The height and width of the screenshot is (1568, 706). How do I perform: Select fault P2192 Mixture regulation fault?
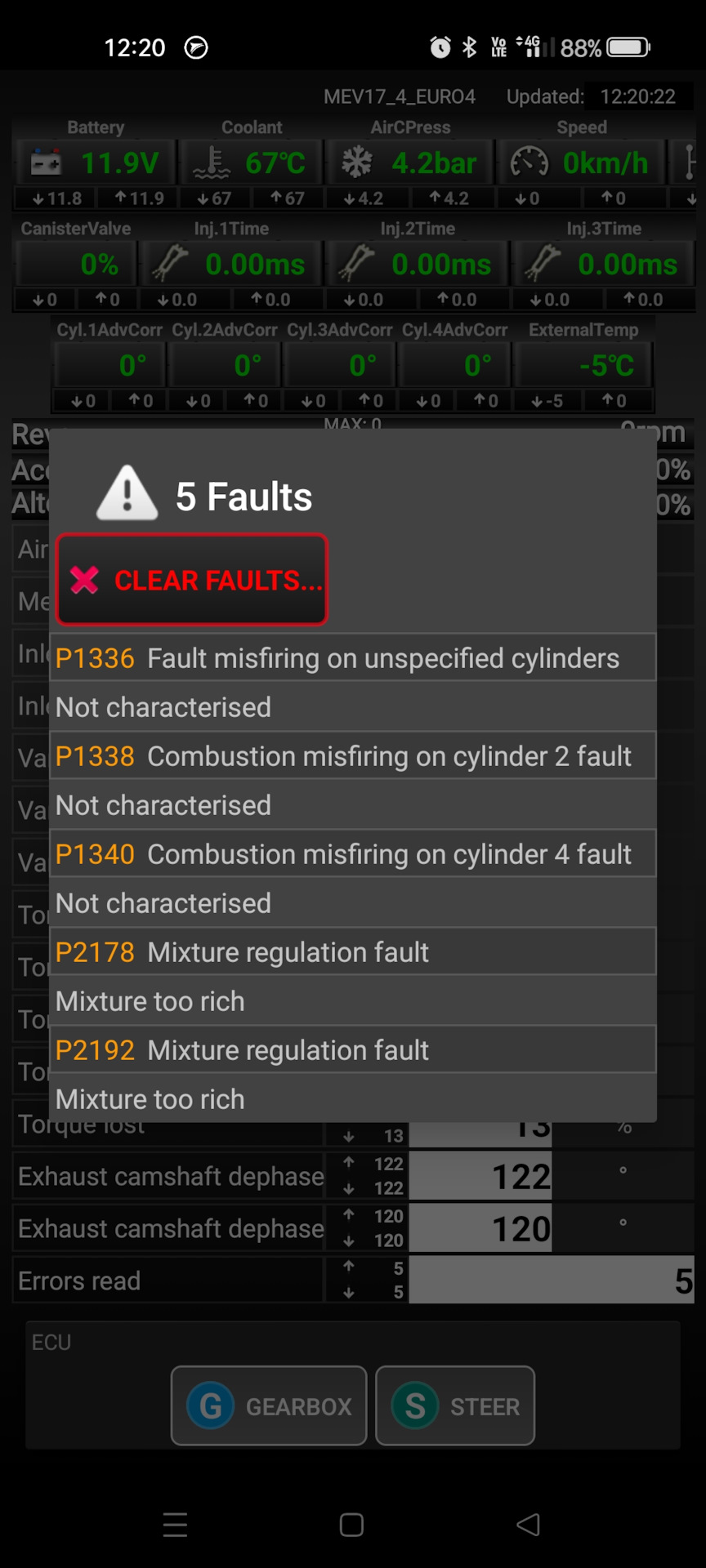[353, 1049]
